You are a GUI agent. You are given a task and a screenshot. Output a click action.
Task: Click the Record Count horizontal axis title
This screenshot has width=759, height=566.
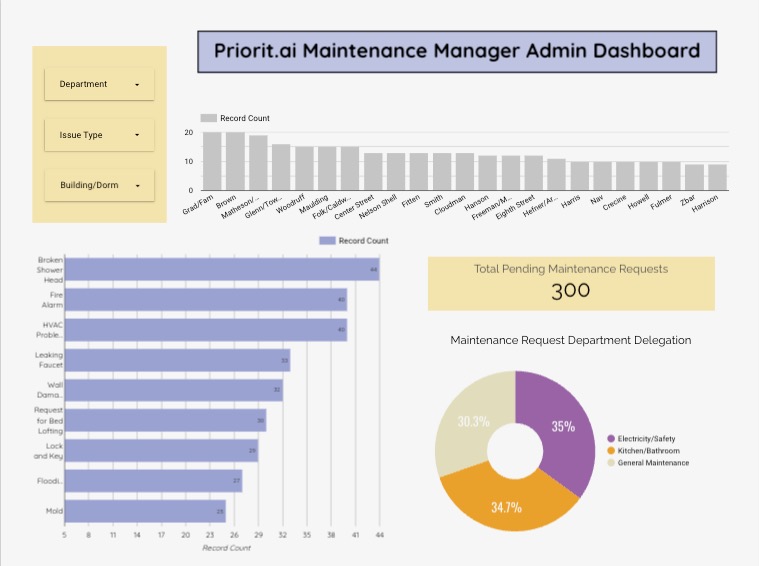tap(227, 548)
